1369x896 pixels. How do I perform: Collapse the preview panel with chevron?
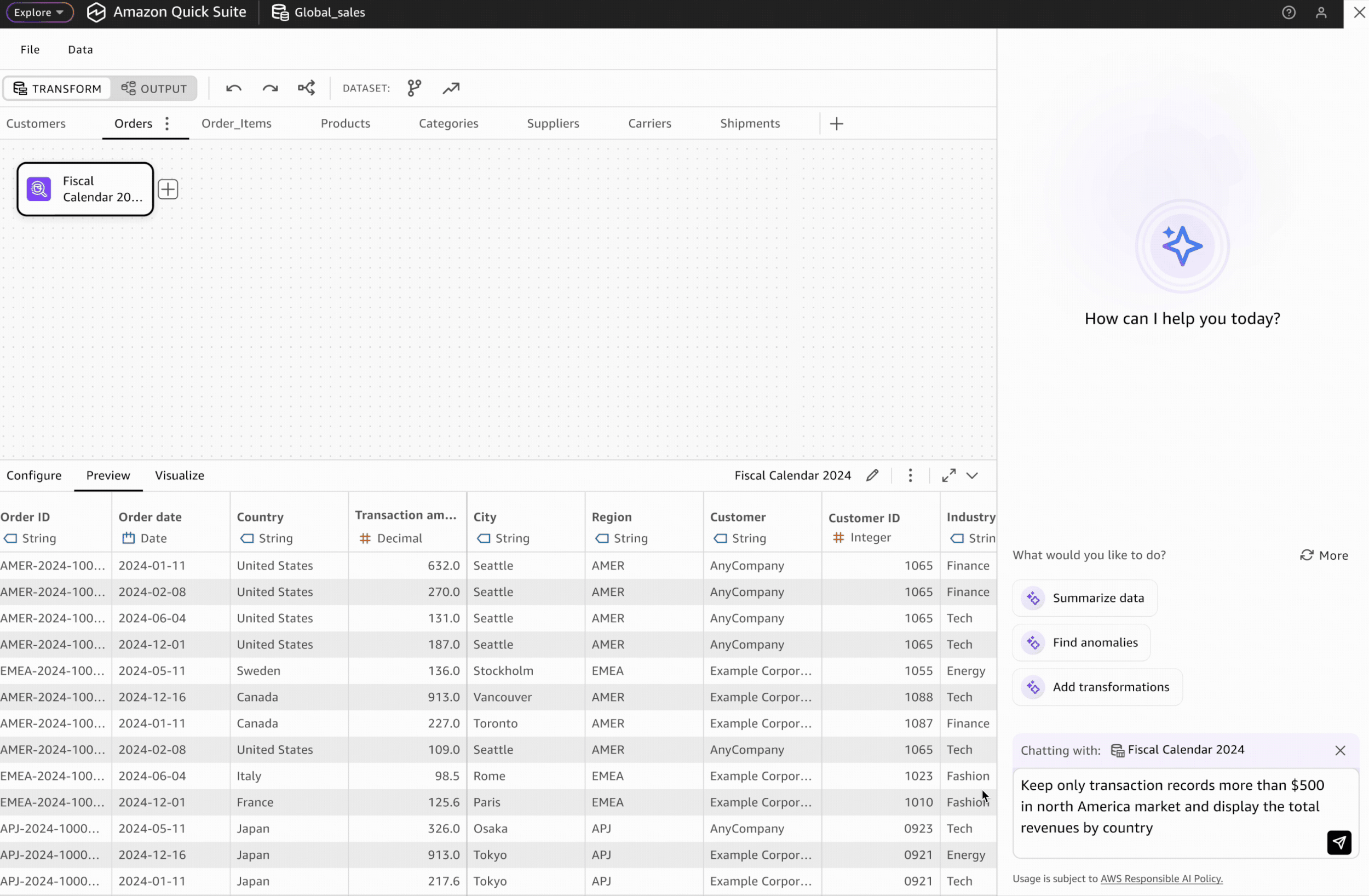pyautogui.click(x=972, y=475)
